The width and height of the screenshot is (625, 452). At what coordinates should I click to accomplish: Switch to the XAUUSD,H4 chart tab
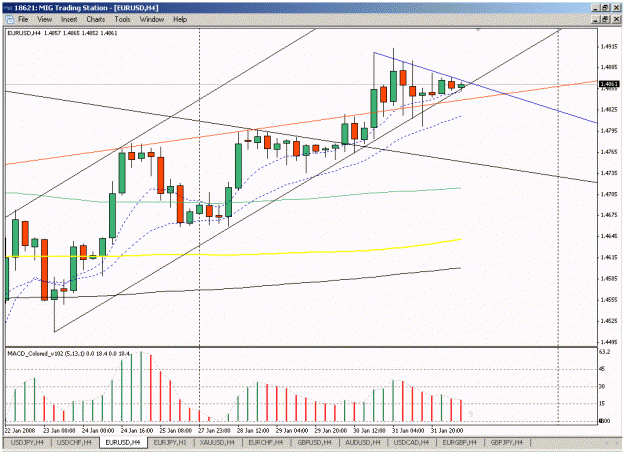click(x=218, y=442)
